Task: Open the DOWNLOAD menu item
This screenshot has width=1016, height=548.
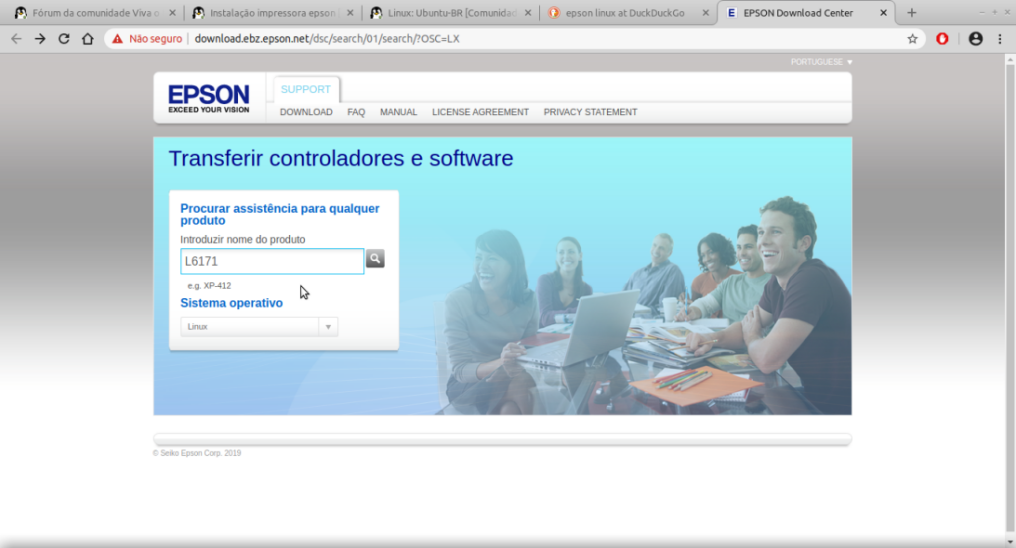Action: 306,112
